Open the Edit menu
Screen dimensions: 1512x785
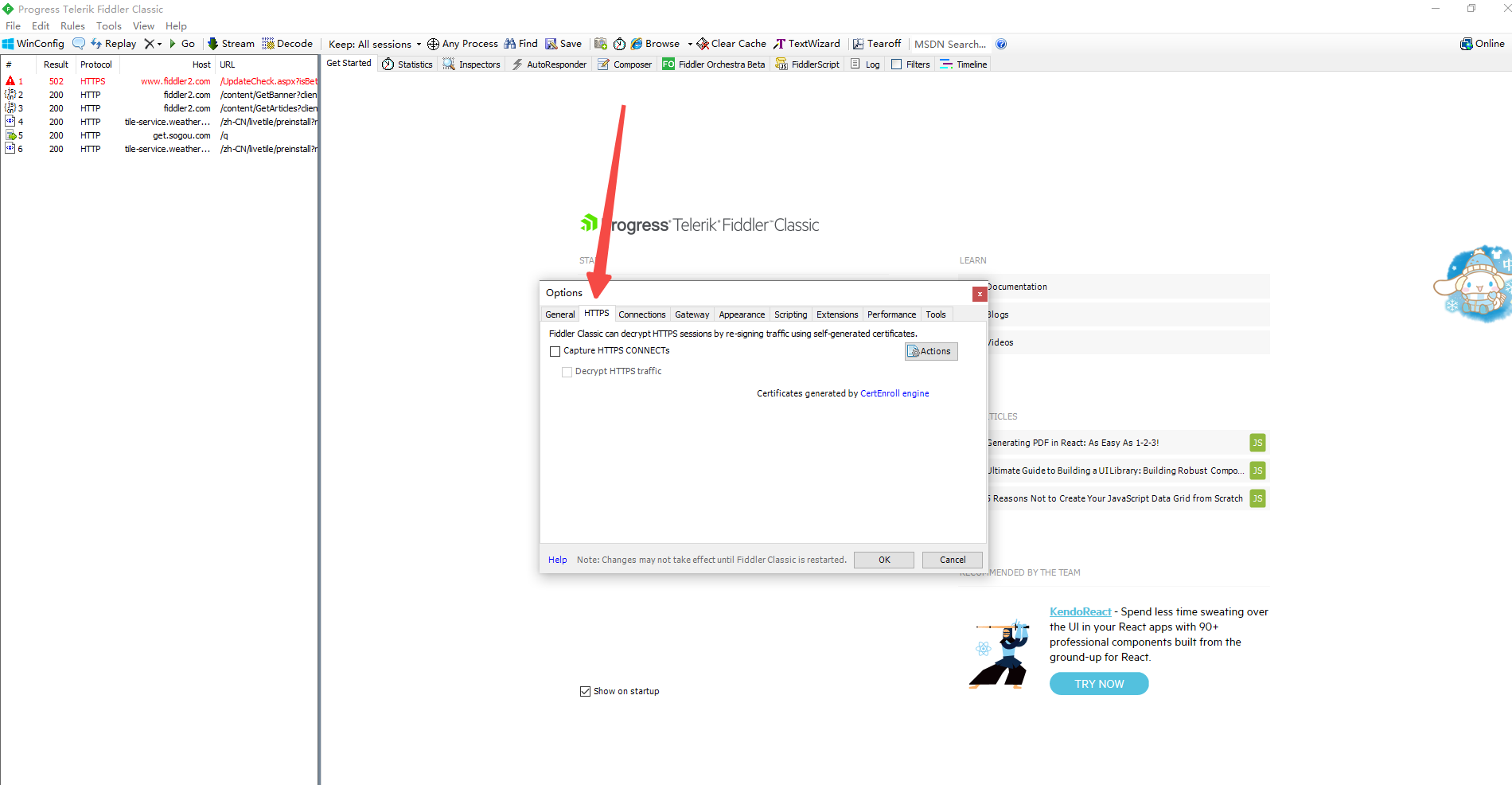point(41,25)
